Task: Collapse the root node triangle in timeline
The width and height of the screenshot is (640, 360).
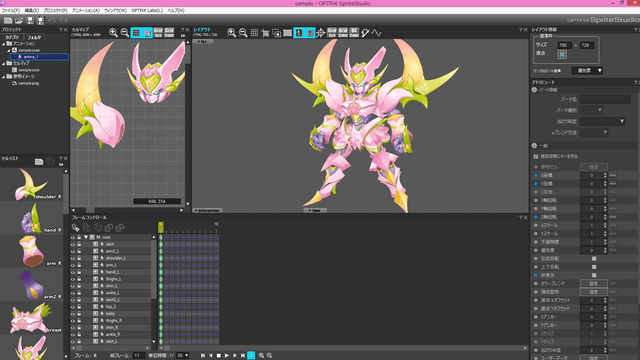Action: click(x=86, y=237)
